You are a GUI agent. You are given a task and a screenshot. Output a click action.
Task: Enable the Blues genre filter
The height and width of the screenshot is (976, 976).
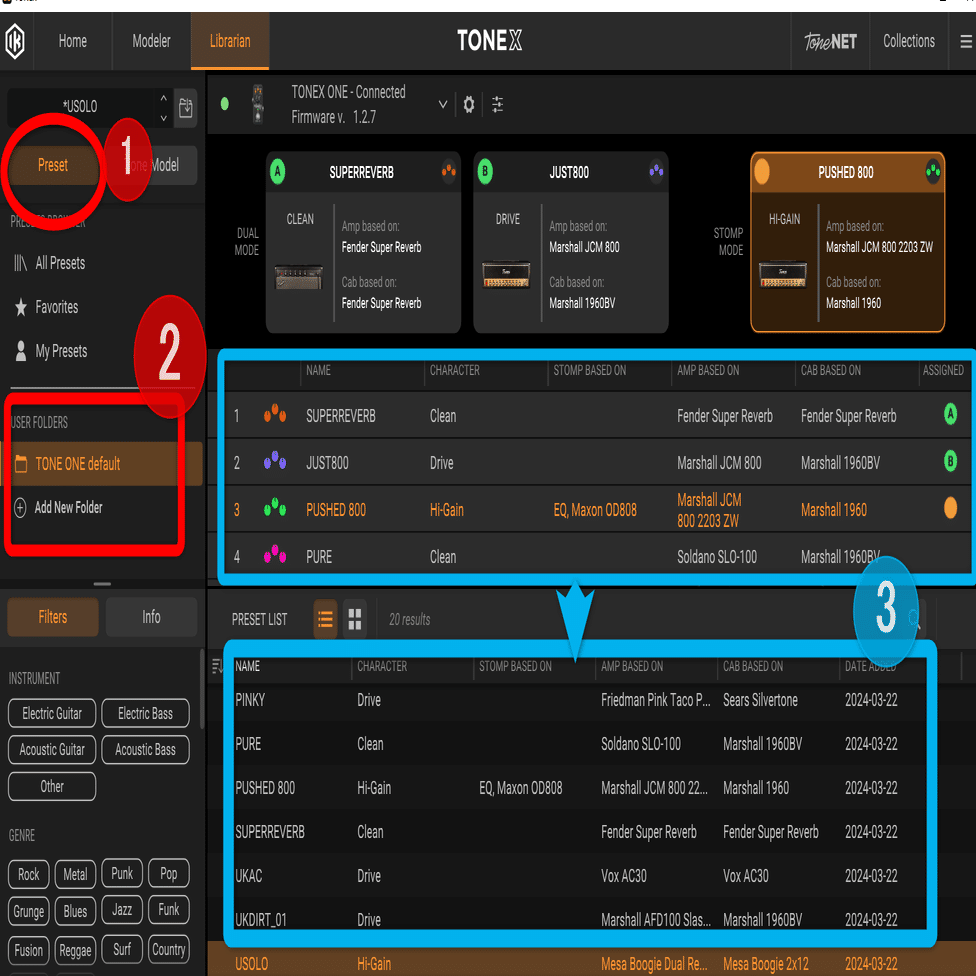(x=74, y=910)
